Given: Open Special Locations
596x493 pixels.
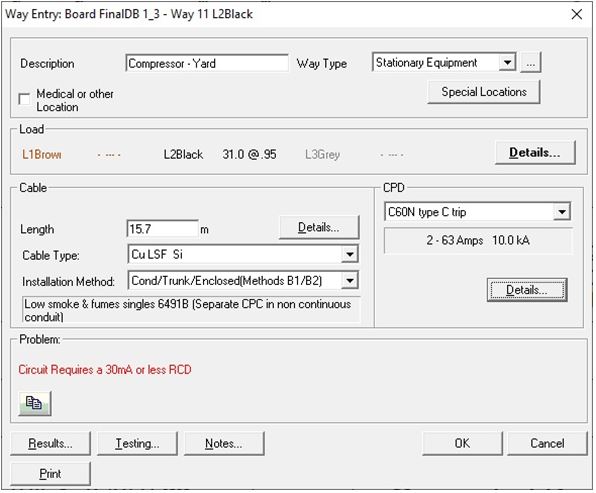Looking at the screenshot, I should tap(484, 92).
